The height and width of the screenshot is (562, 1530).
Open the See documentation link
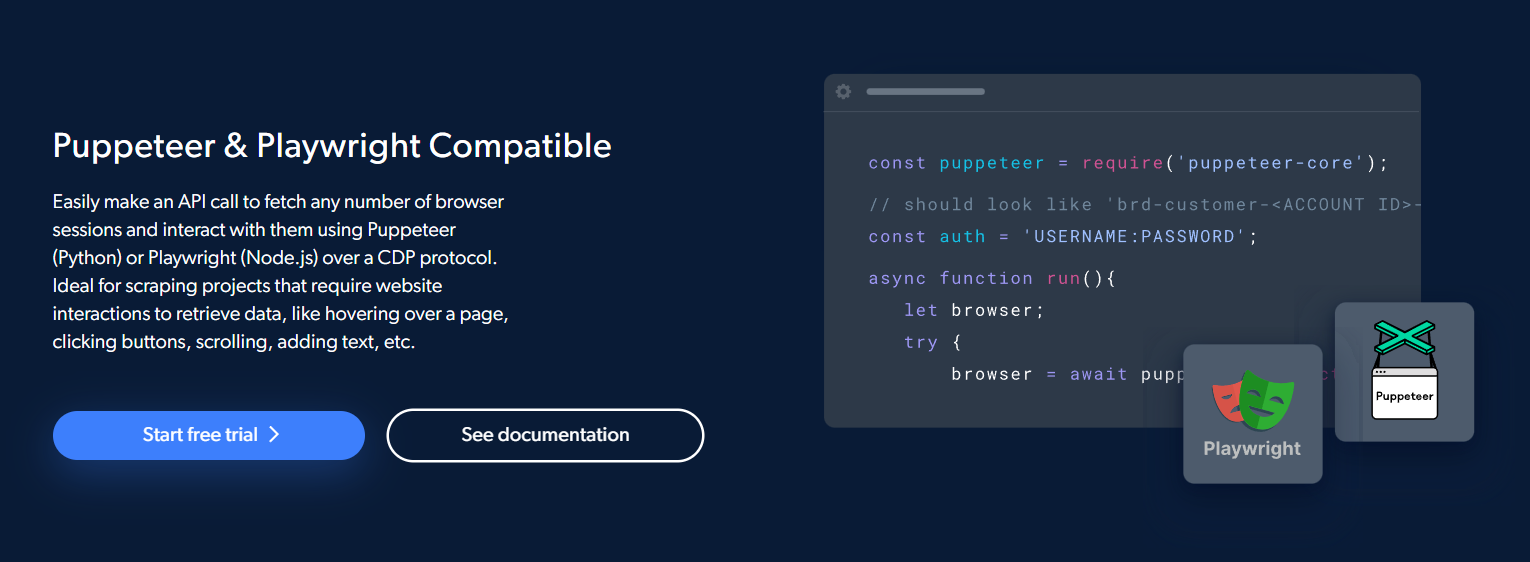(x=545, y=435)
